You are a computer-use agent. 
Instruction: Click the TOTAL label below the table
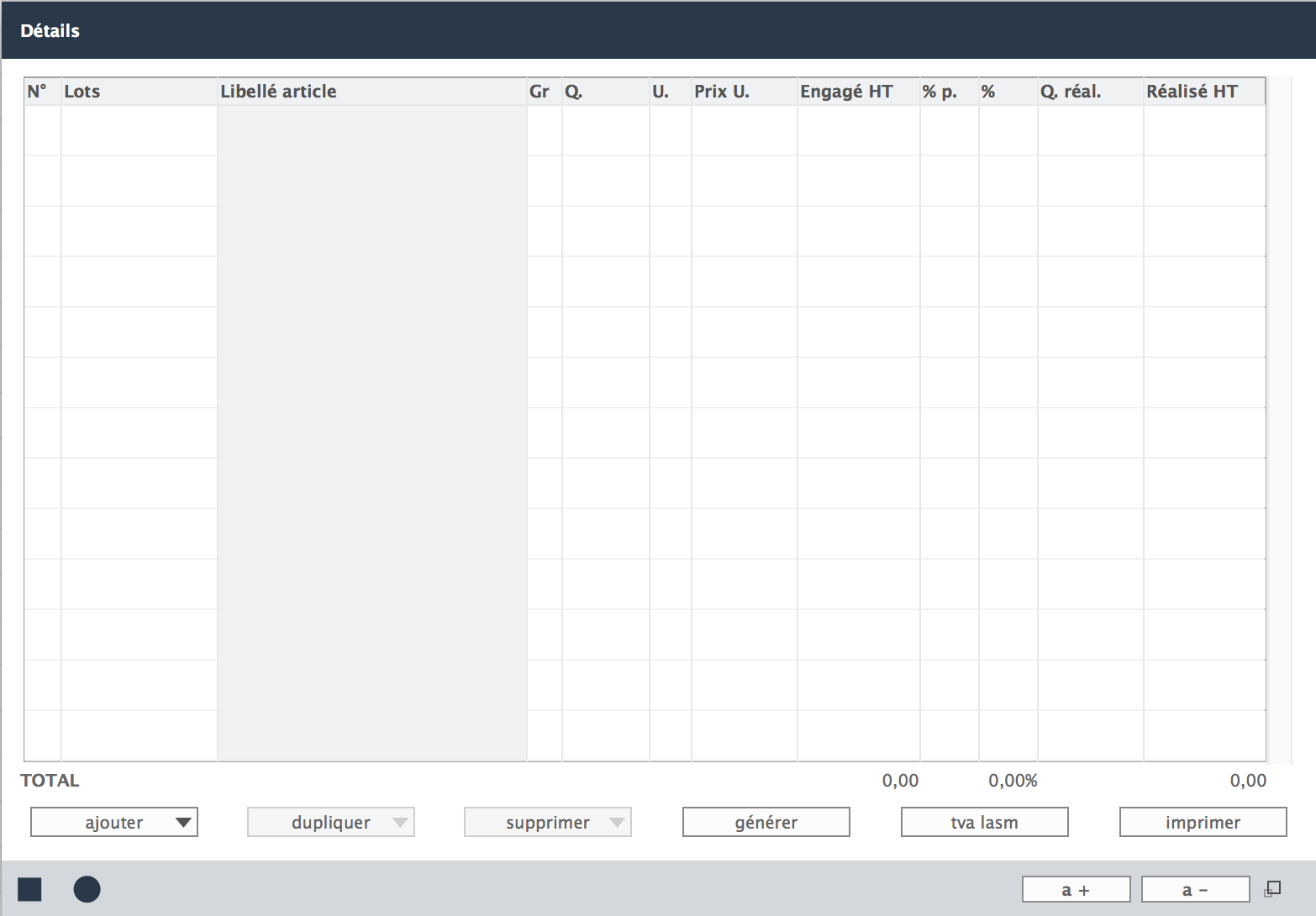(50, 781)
